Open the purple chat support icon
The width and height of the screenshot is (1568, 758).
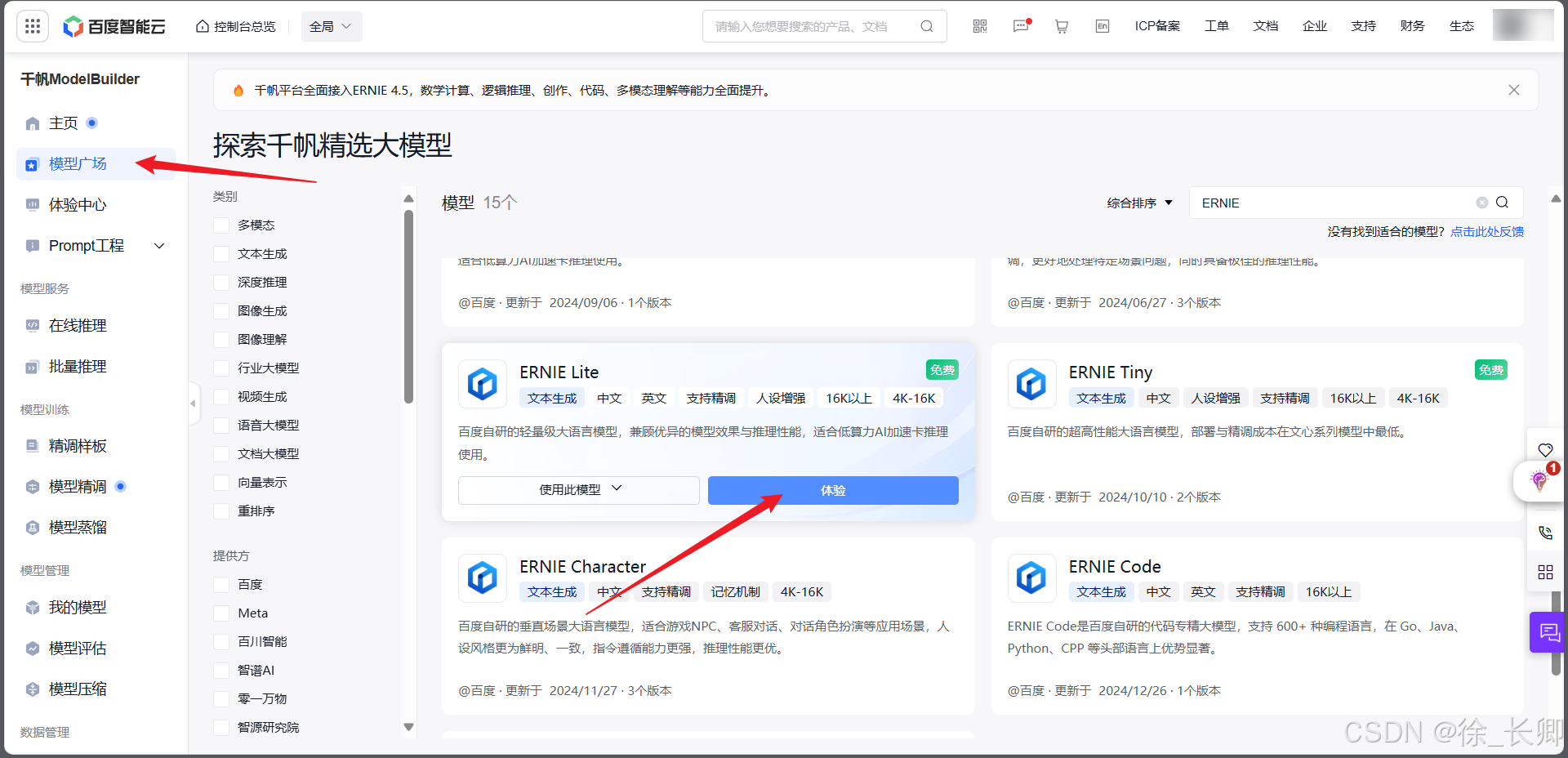click(x=1548, y=632)
